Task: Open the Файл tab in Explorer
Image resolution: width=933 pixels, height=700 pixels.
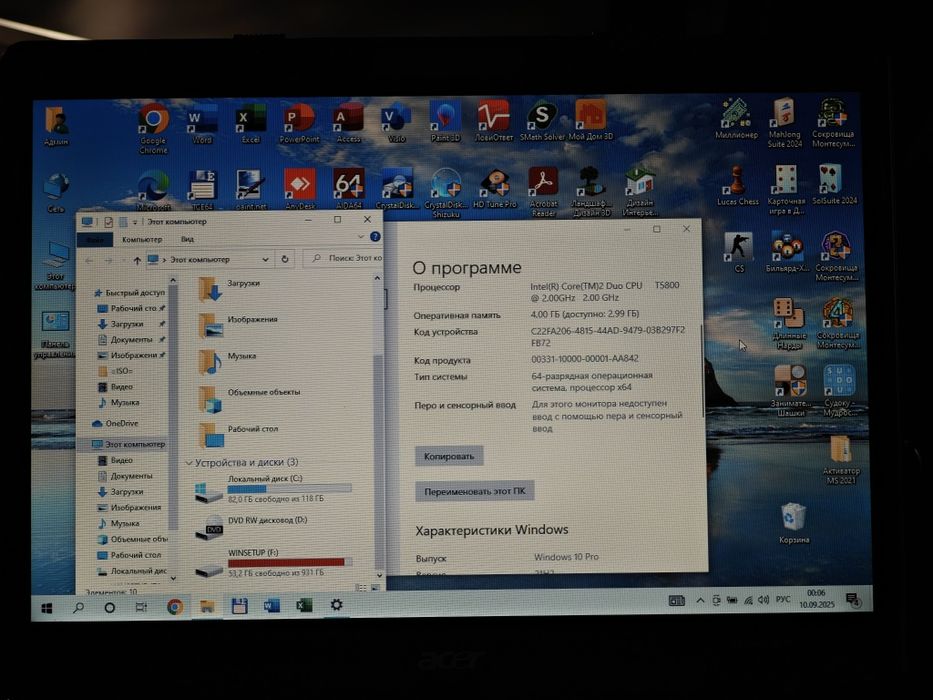Action: [95, 239]
